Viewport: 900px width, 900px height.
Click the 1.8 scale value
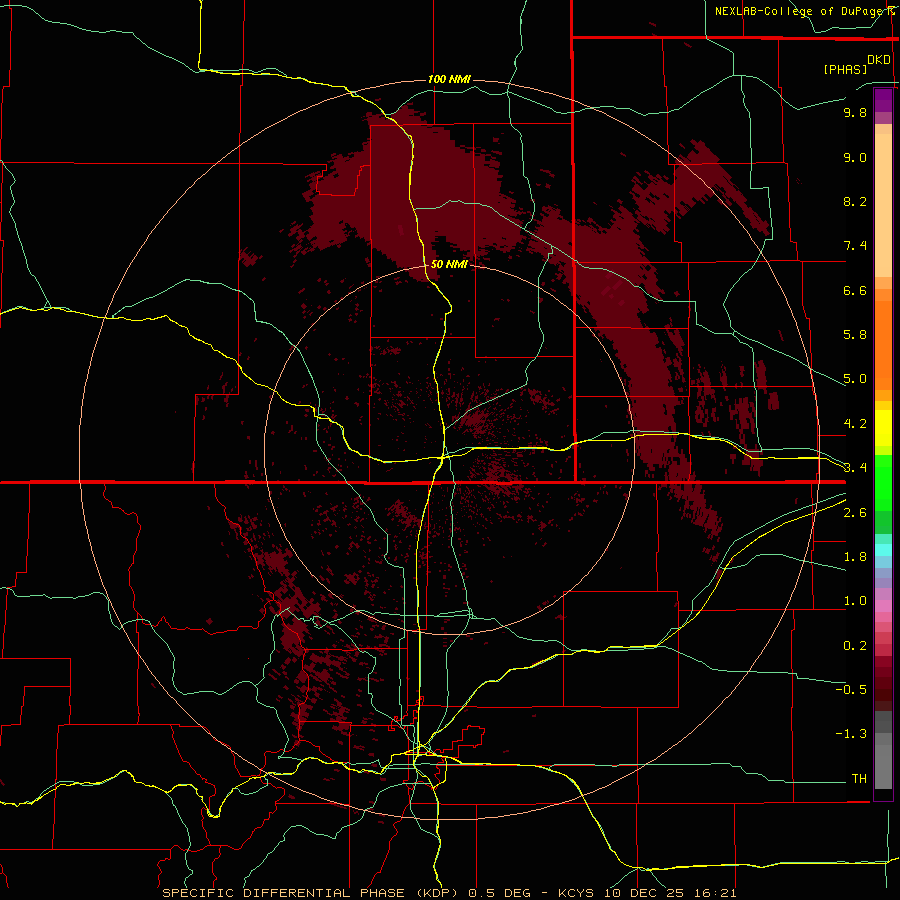click(855, 557)
